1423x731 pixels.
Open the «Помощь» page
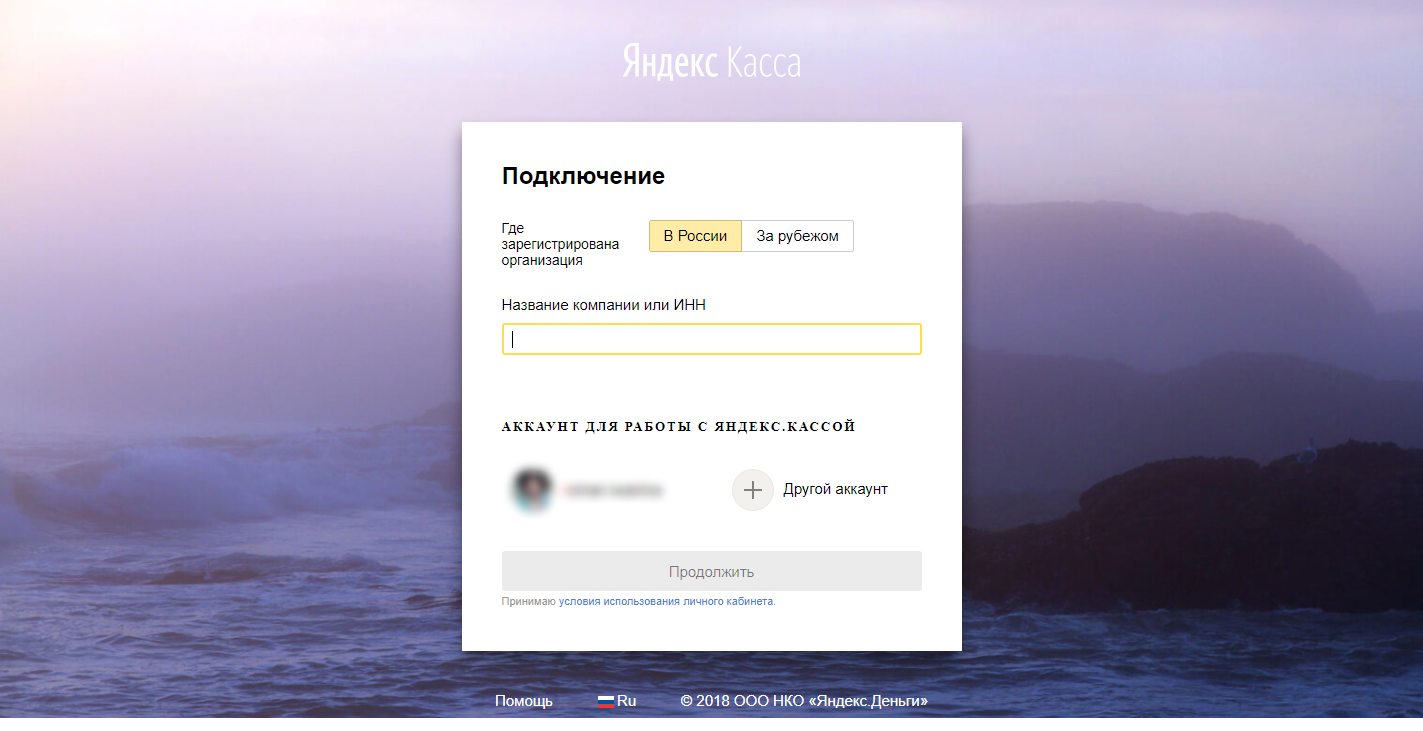click(x=522, y=700)
